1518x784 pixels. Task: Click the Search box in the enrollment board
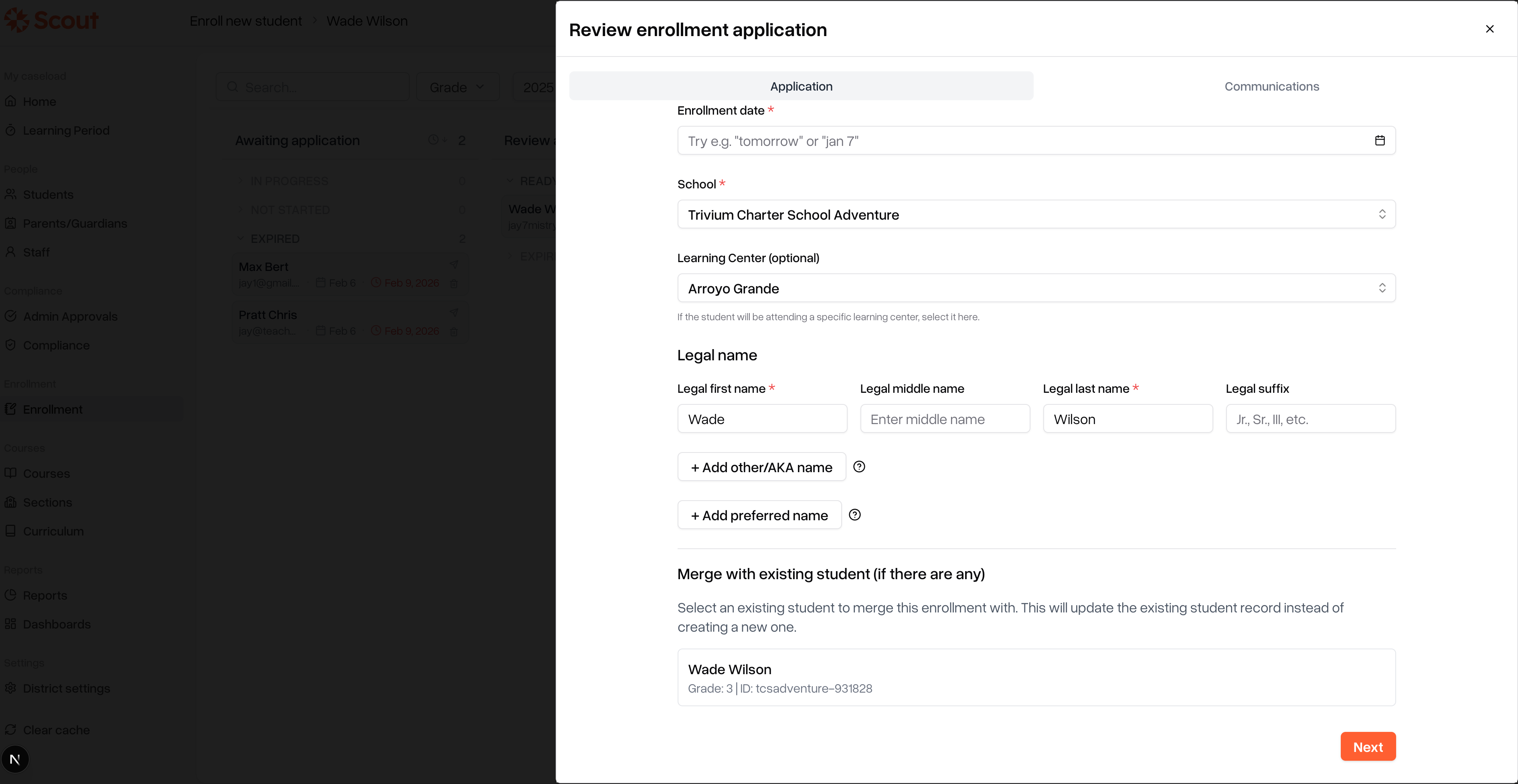tap(313, 87)
